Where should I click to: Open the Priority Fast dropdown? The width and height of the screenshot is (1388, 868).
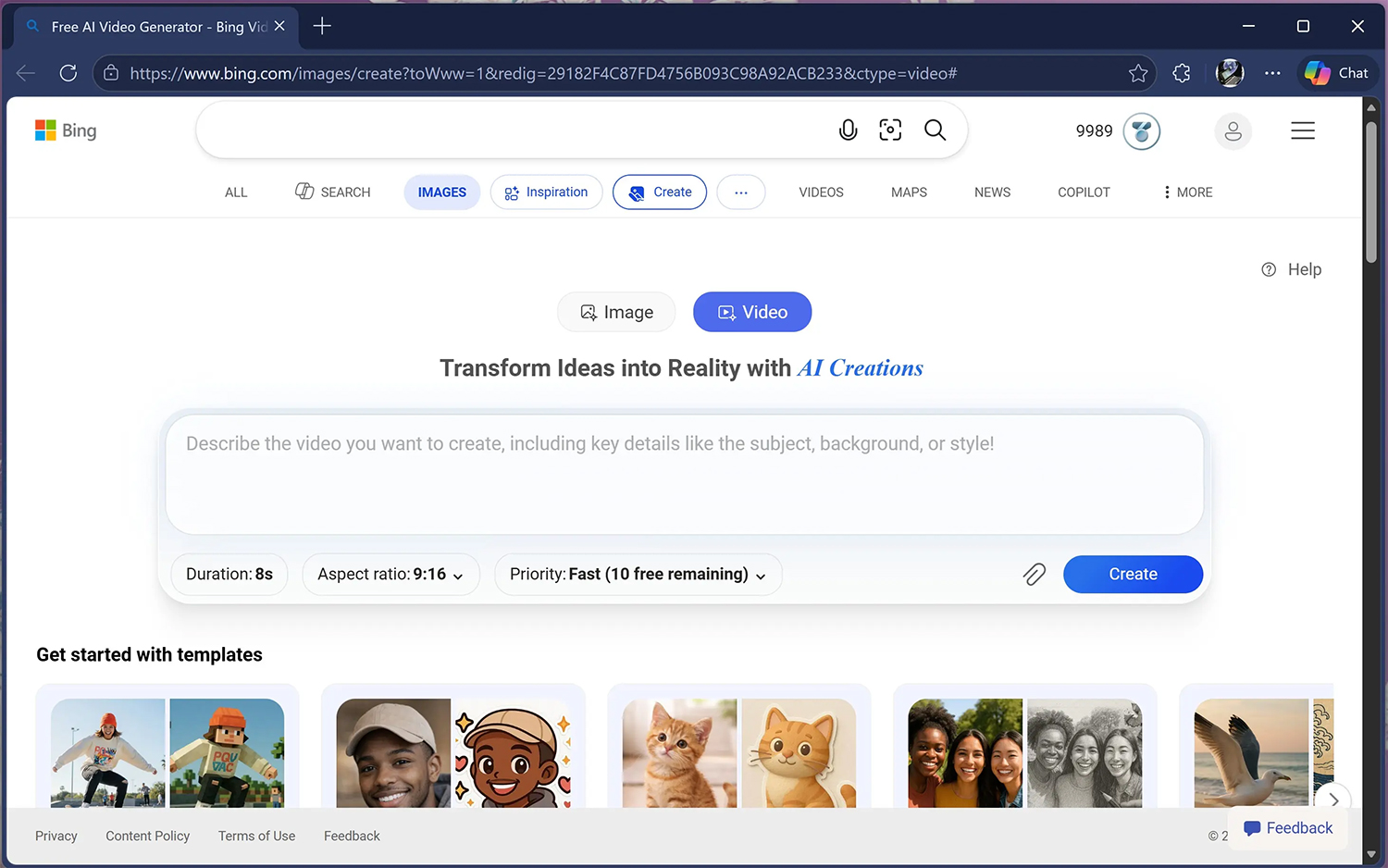click(x=638, y=575)
